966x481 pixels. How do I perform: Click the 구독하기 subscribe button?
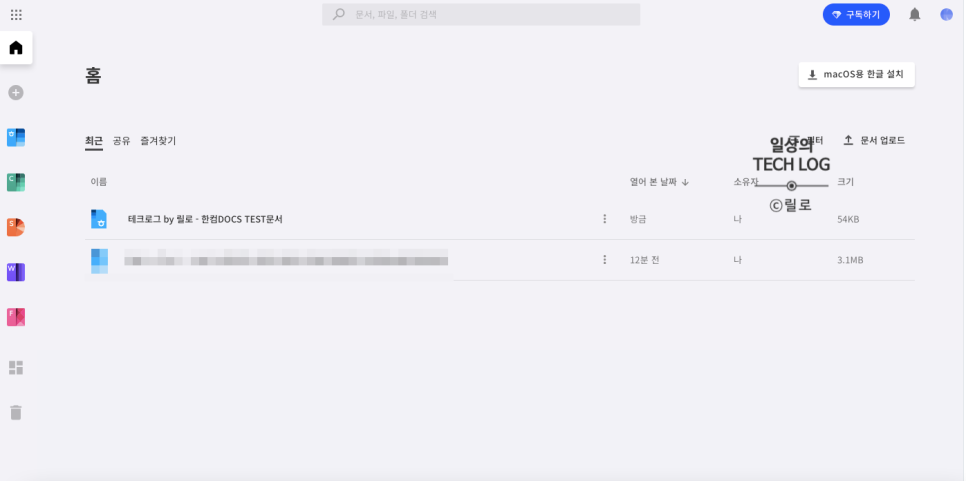856,15
